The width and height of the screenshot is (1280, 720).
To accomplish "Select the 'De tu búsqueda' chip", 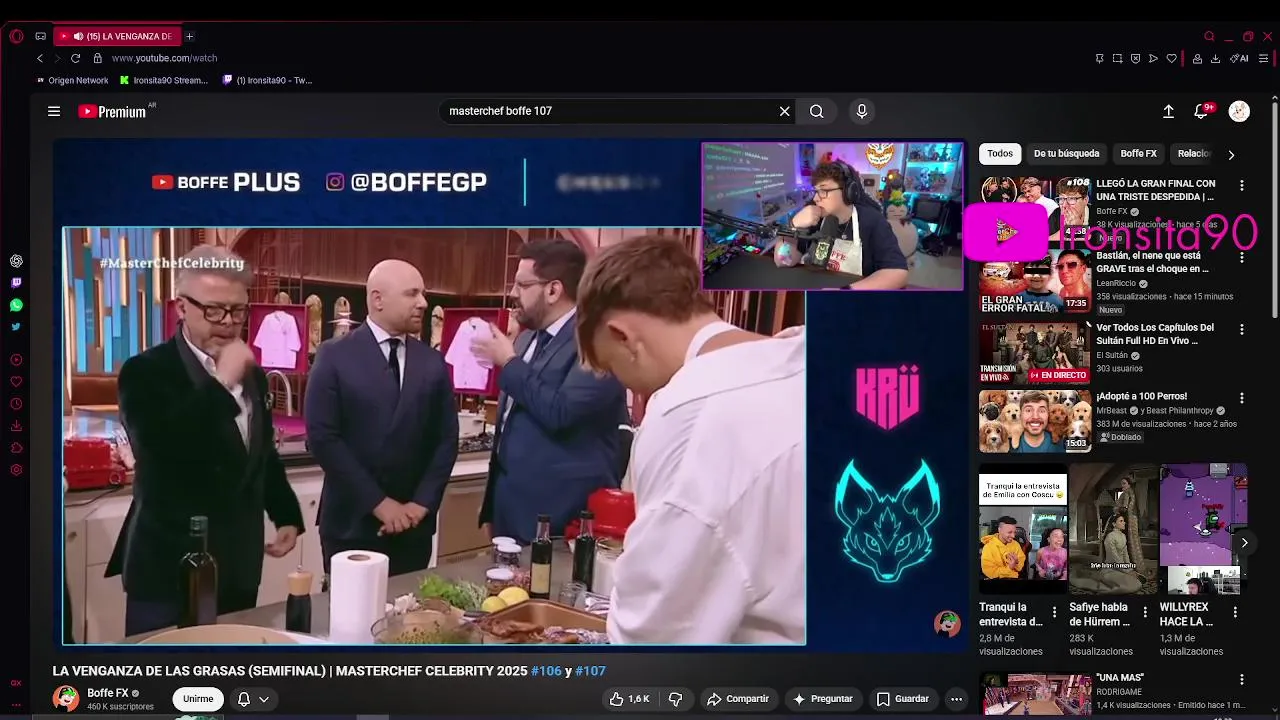I will coord(1066,153).
